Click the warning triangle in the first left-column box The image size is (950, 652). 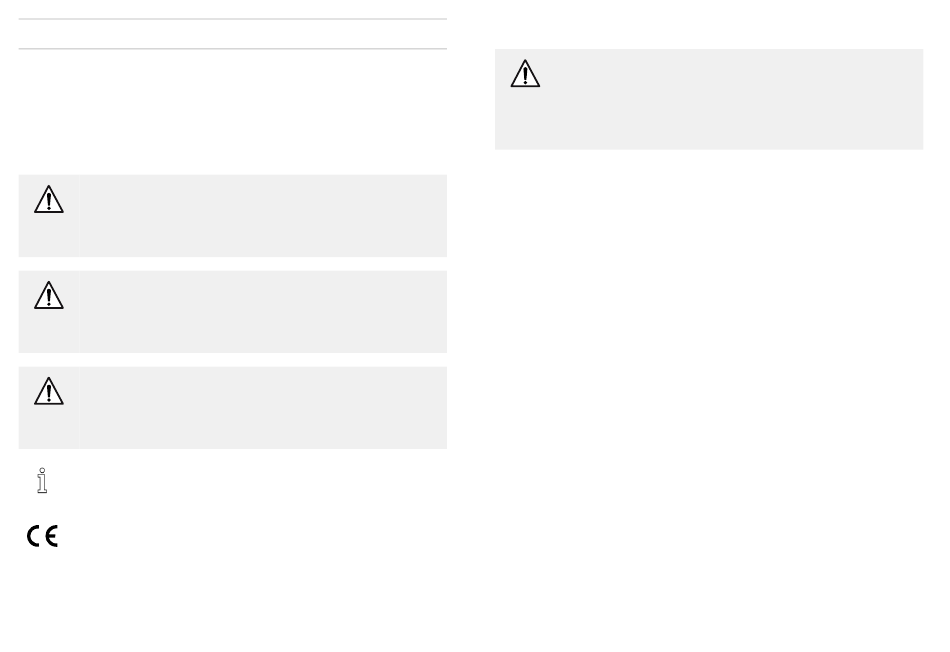48,199
